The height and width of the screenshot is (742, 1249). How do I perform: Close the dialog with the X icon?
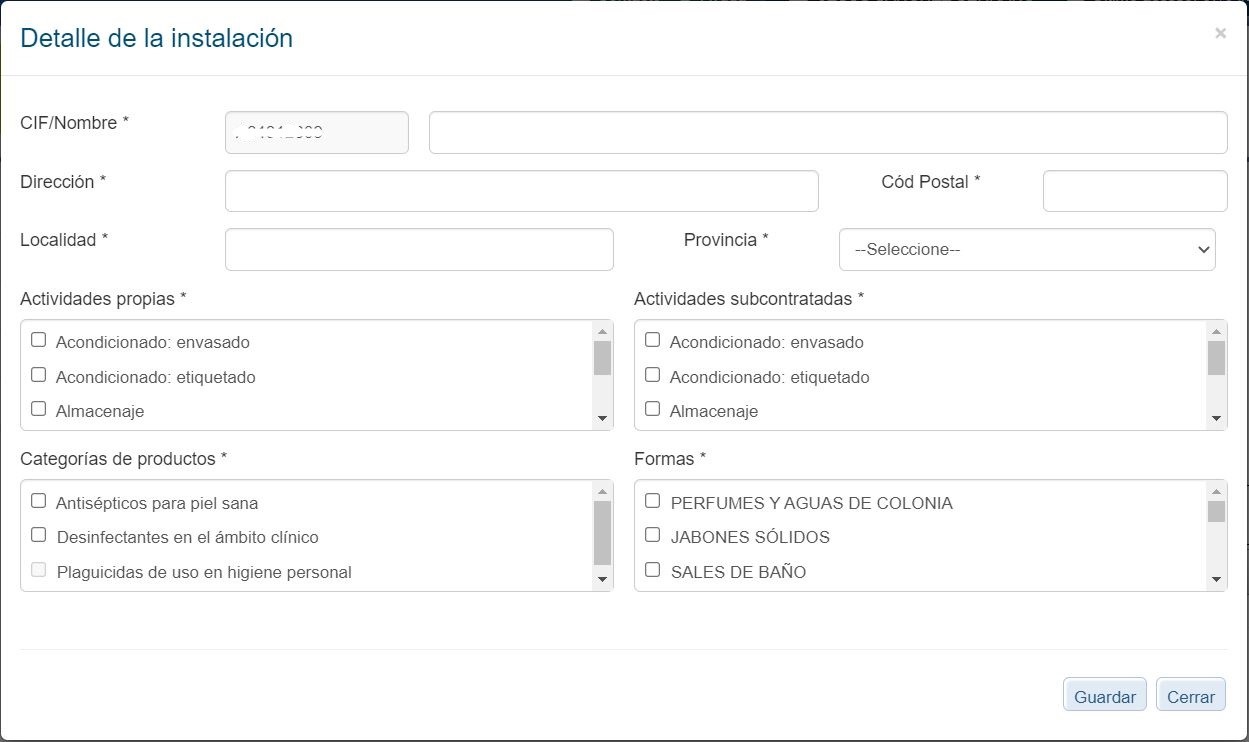coord(1220,33)
